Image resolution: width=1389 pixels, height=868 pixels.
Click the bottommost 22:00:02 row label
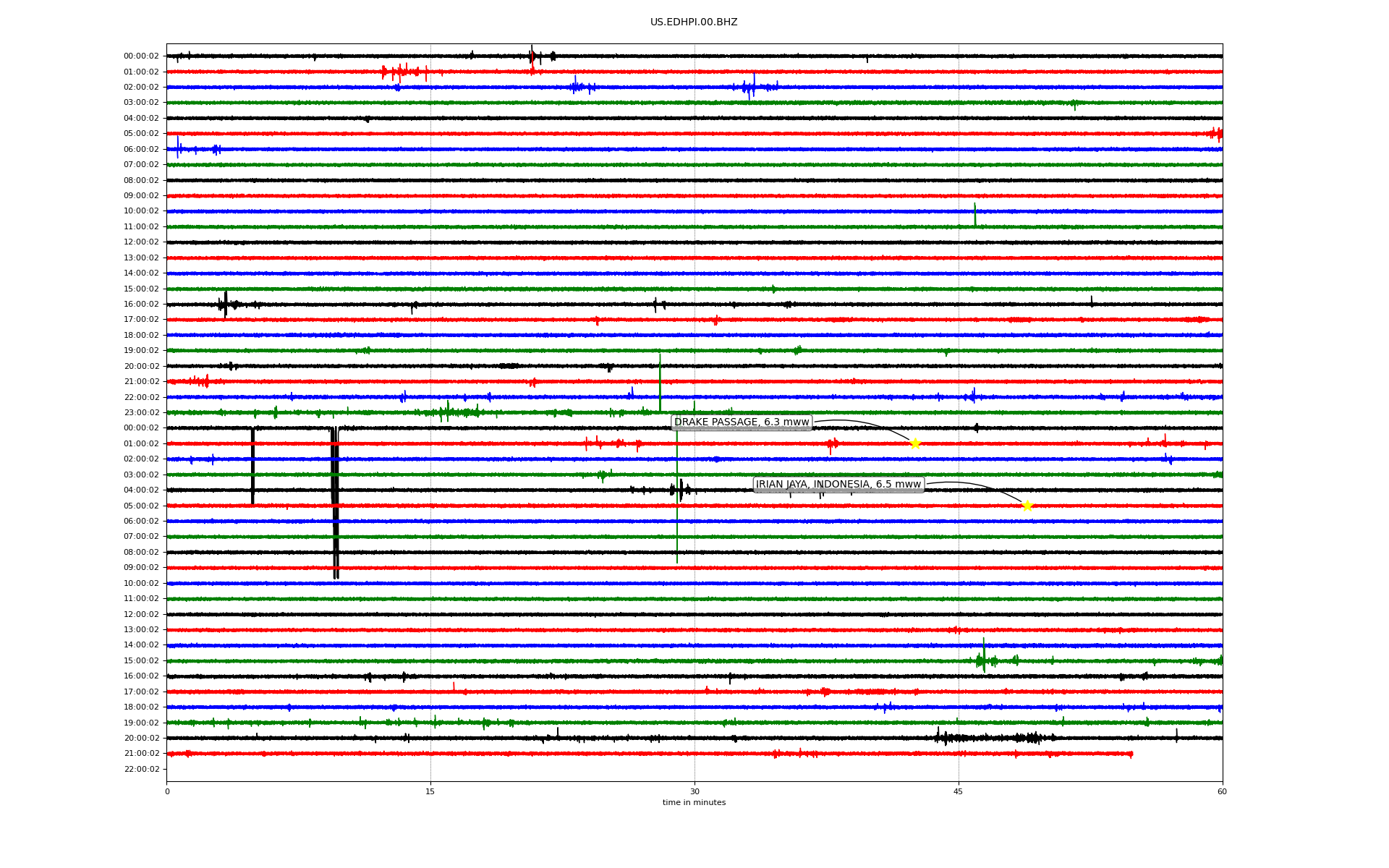tap(142, 769)
